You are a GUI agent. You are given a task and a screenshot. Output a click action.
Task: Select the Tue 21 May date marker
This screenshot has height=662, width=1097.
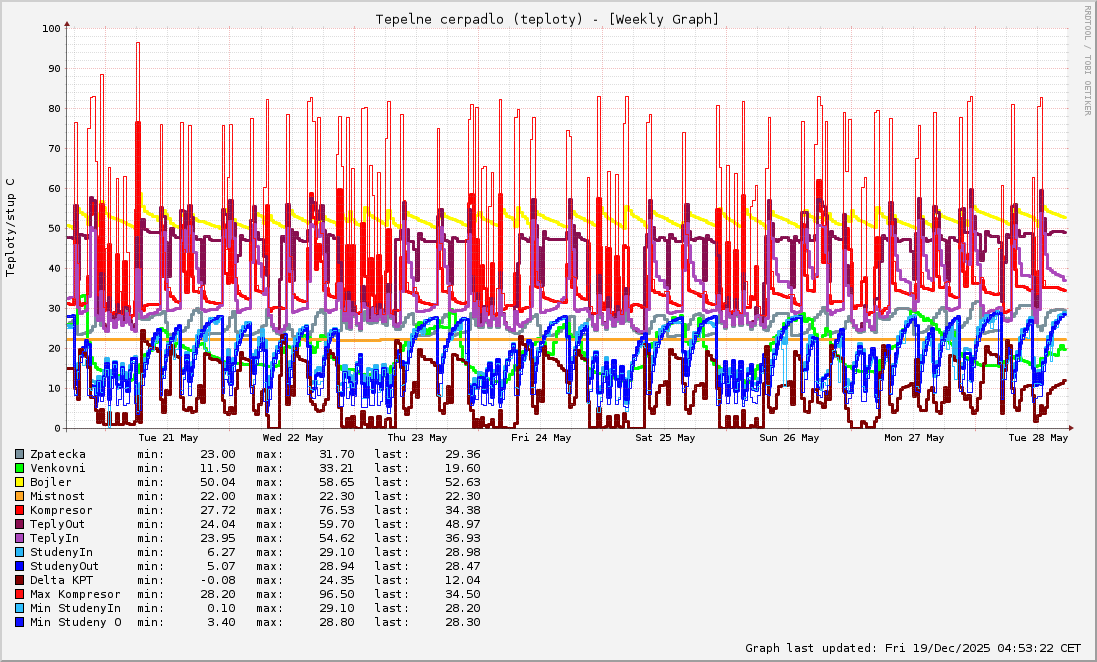coord(168,438)
